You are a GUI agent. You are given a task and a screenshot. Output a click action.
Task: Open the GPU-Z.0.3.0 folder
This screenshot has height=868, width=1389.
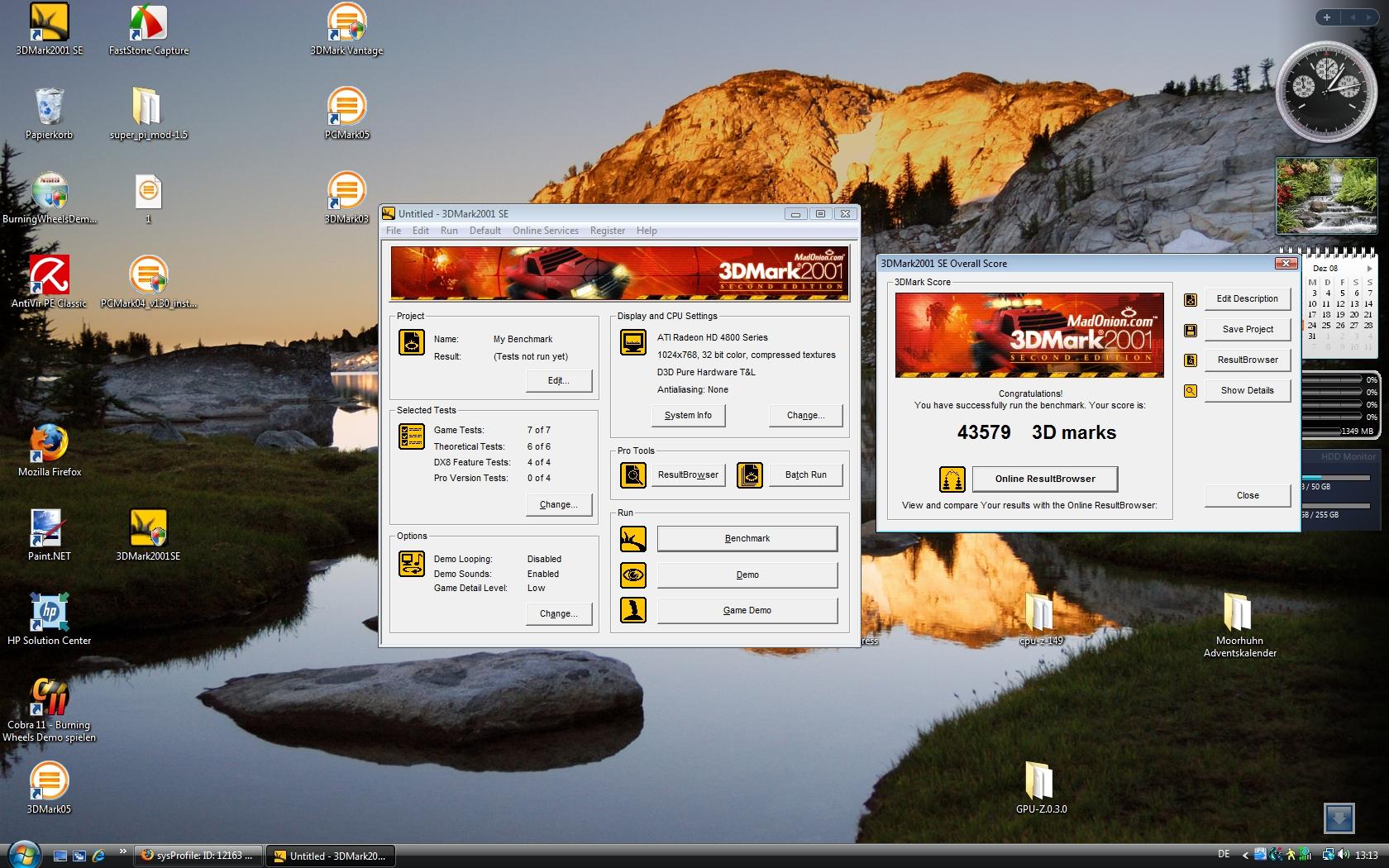(x=1041, y=789)
